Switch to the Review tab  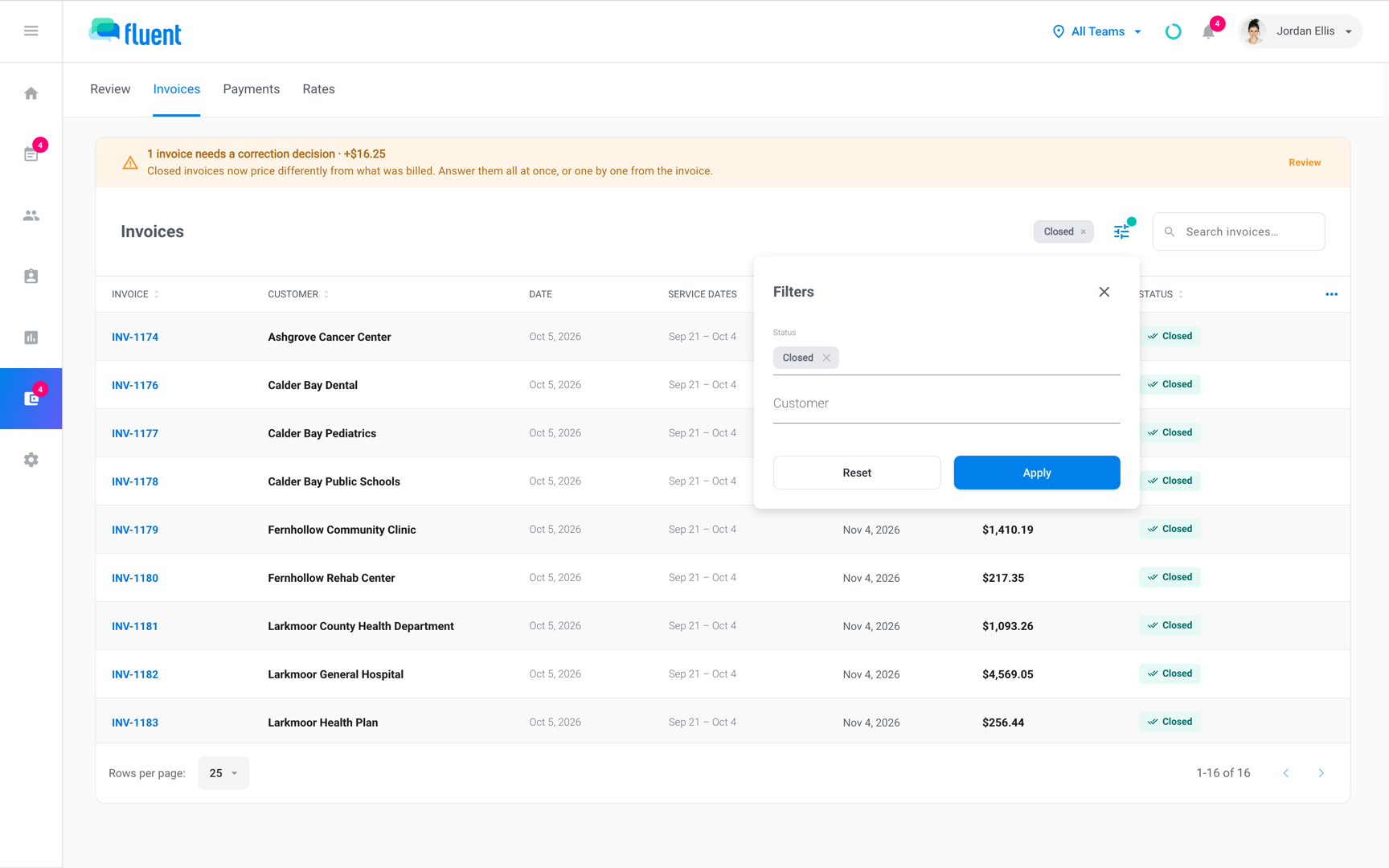pos(110,89)
